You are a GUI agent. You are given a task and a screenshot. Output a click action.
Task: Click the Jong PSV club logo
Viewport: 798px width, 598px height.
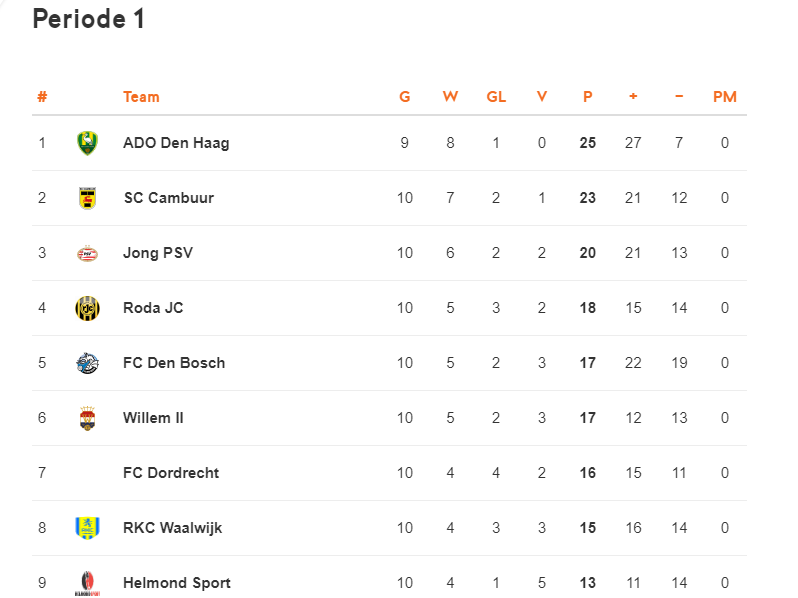[87, 253]
